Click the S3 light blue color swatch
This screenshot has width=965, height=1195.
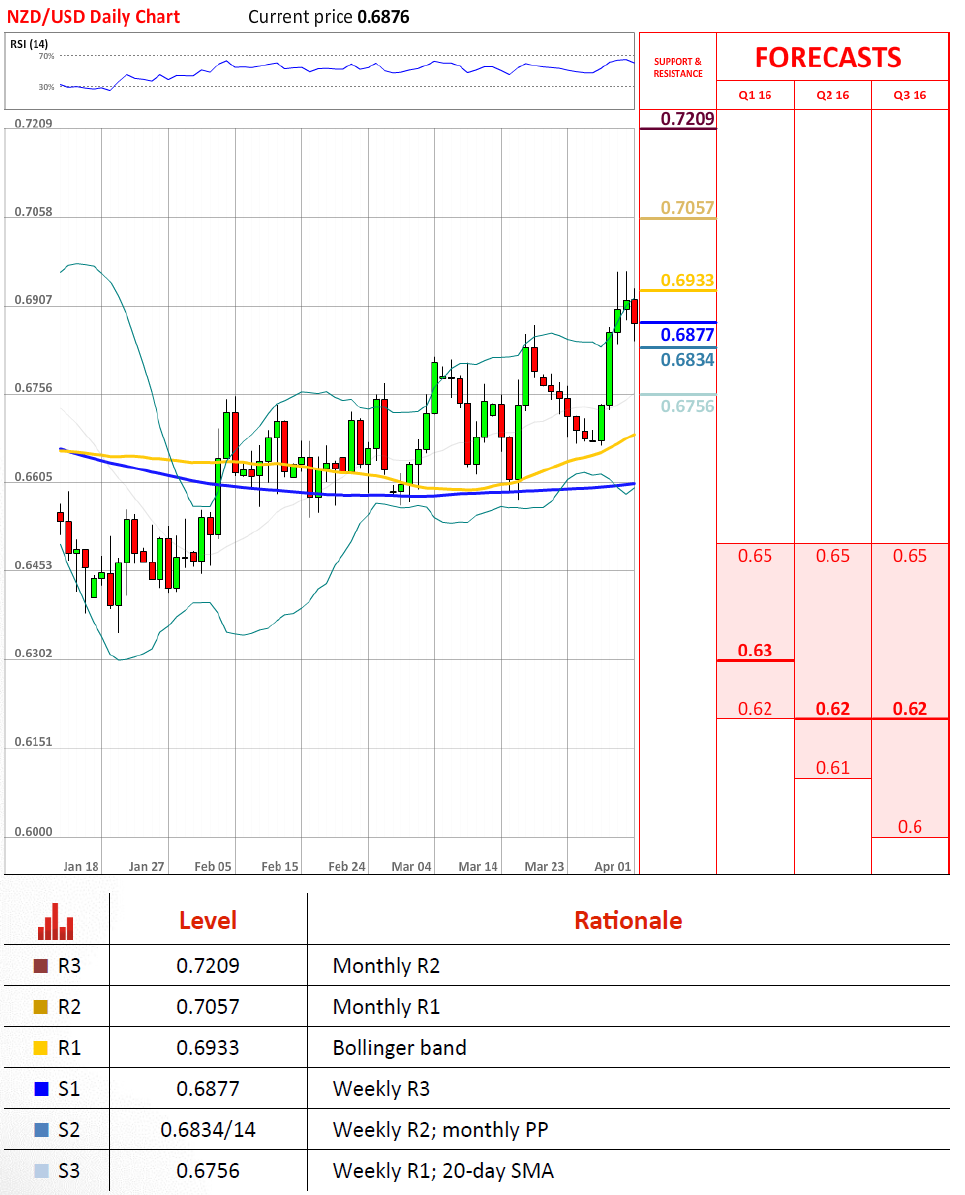tap(41, 1171)
